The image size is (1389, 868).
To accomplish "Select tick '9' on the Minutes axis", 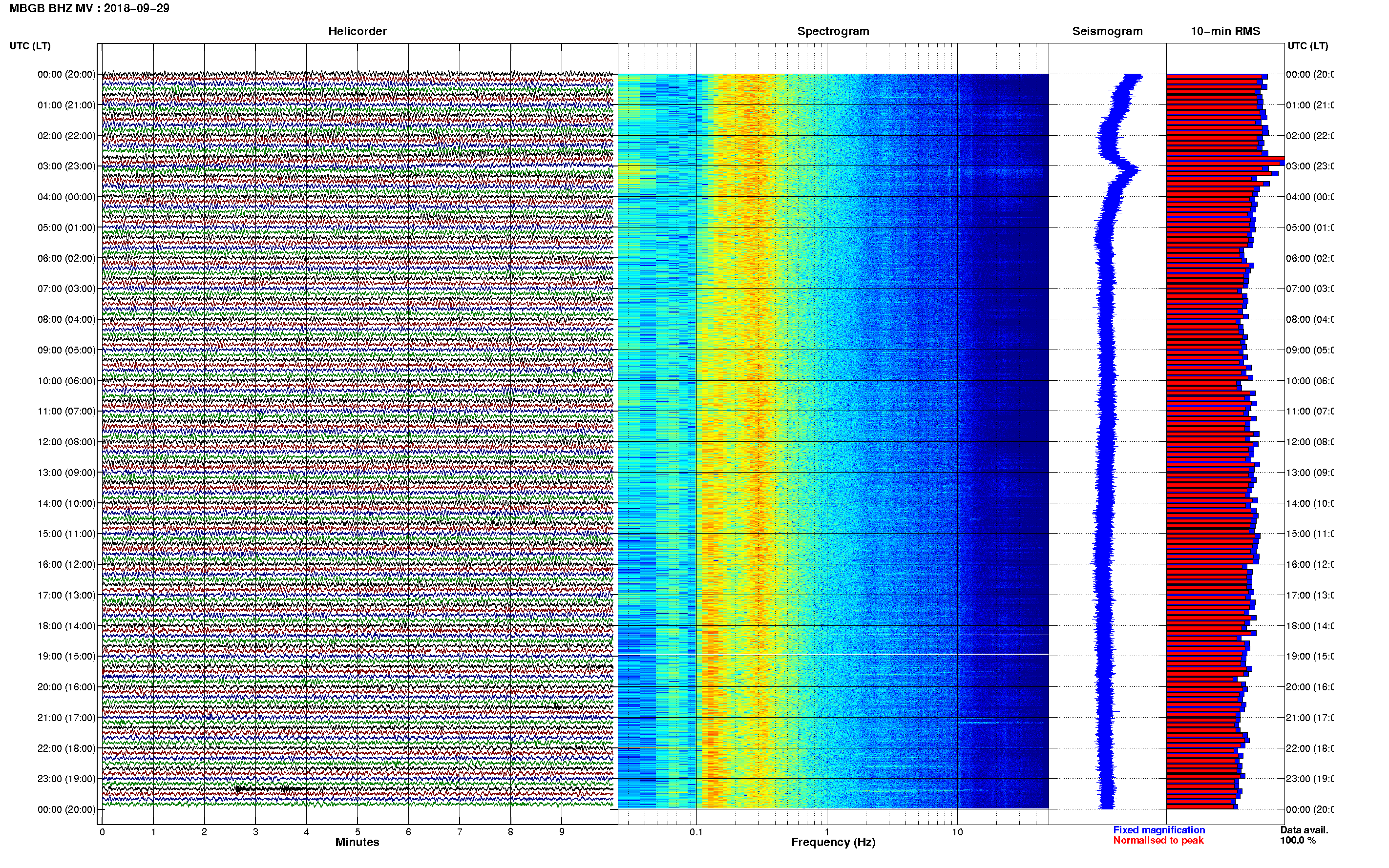I will [x=562, y=832].
